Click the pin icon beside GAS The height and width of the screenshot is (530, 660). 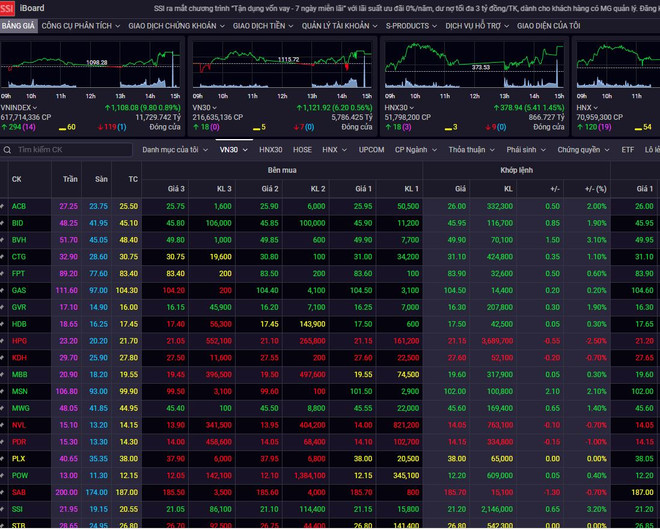3,290
